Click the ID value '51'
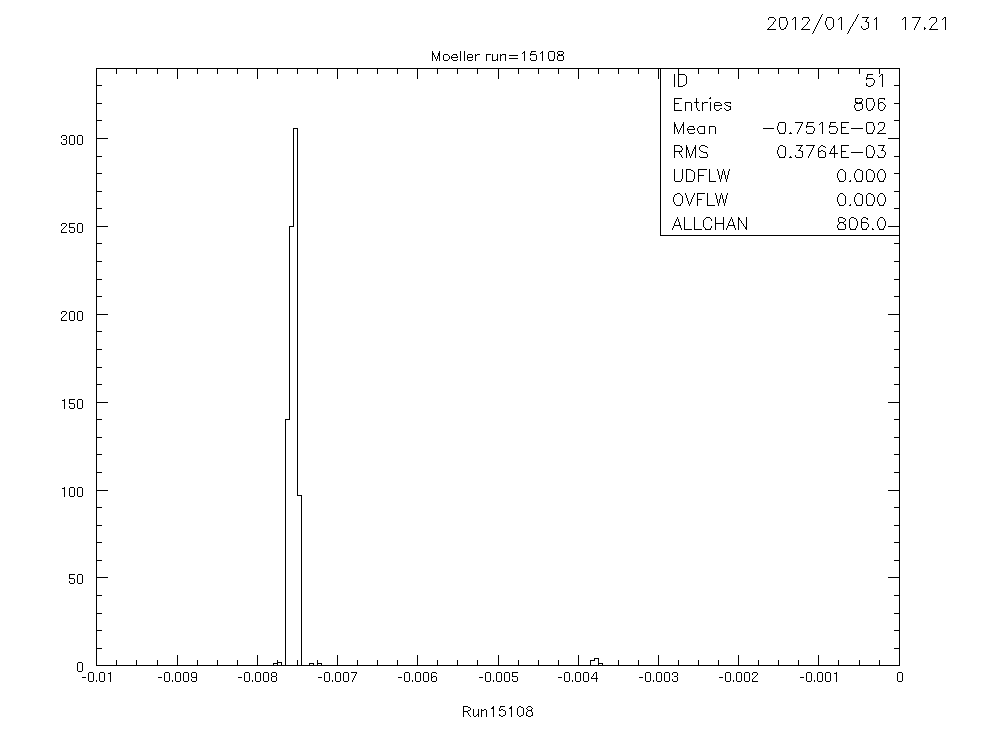 tap(875, 81)
